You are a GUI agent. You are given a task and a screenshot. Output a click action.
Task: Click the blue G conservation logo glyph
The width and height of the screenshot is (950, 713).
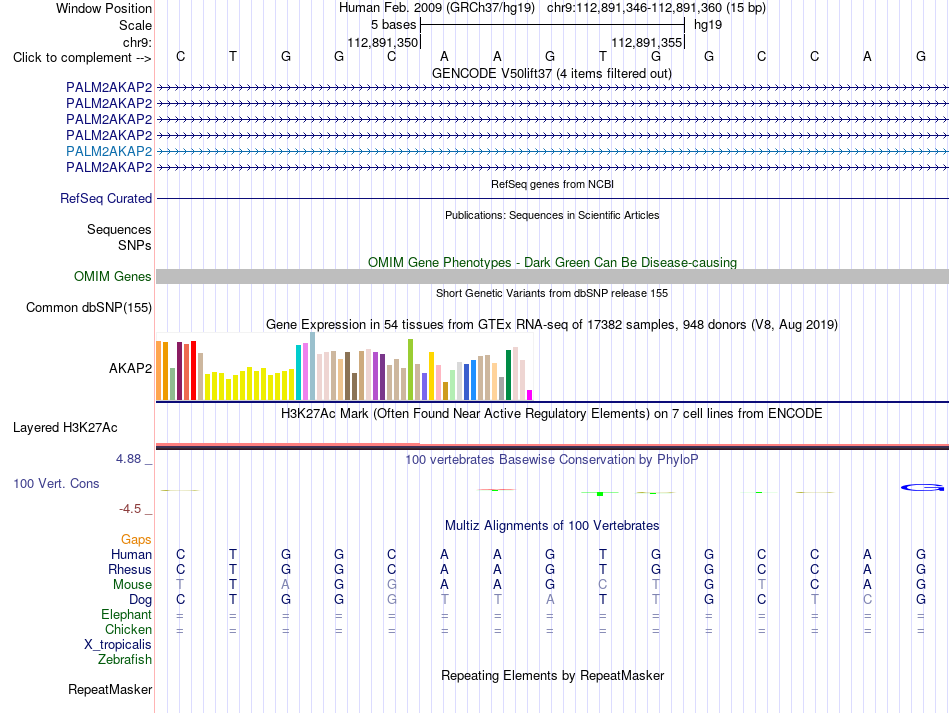(922, 488)
